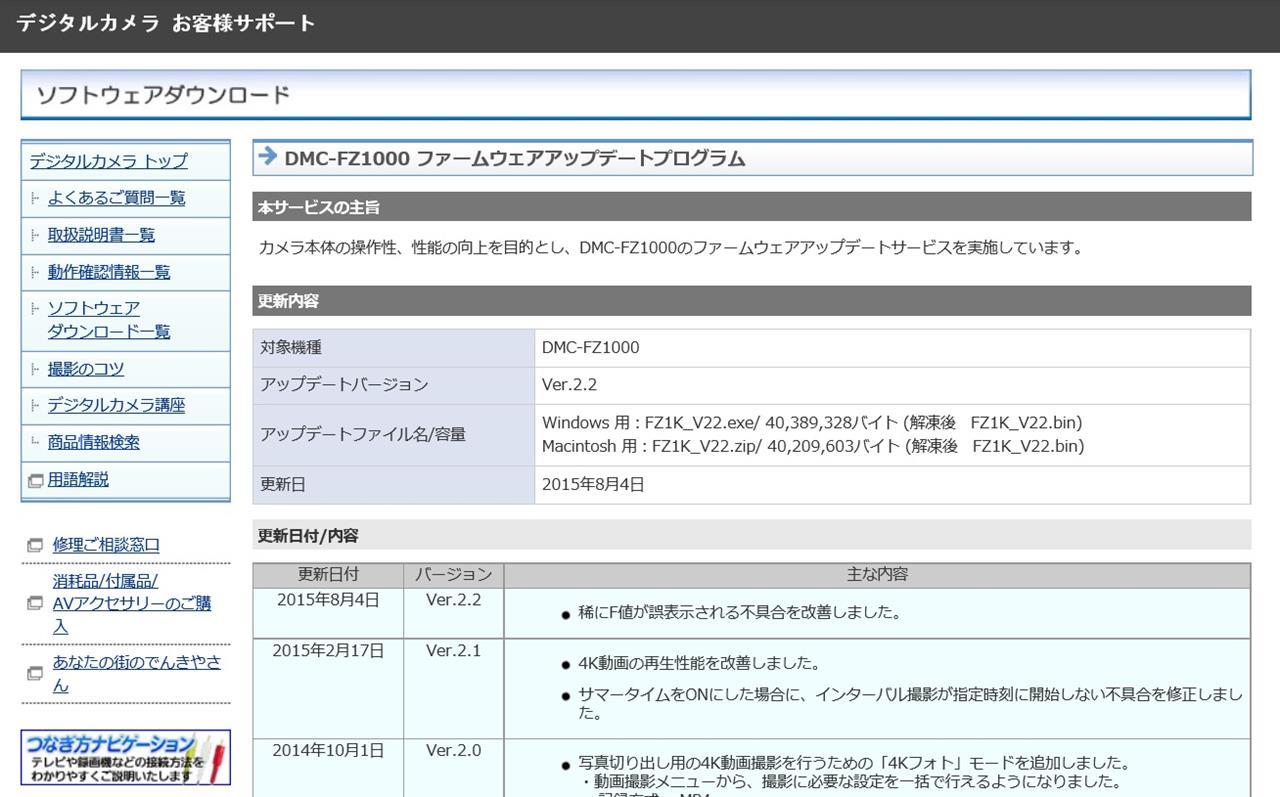Click つなぎ方ナビゲーション banner image

tap(126, 757)
